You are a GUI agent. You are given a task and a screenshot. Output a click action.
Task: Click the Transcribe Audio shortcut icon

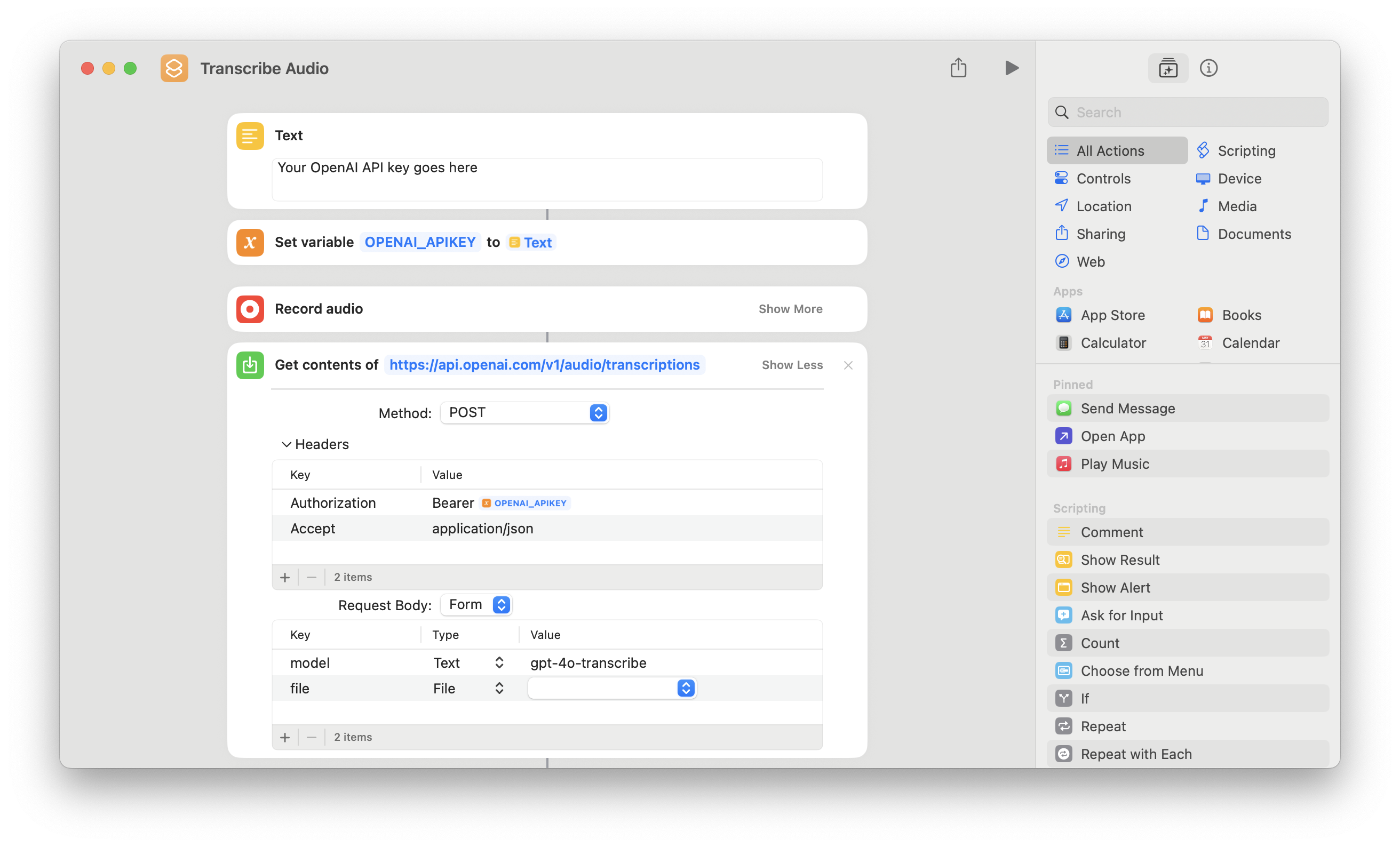tap(174, 68)
